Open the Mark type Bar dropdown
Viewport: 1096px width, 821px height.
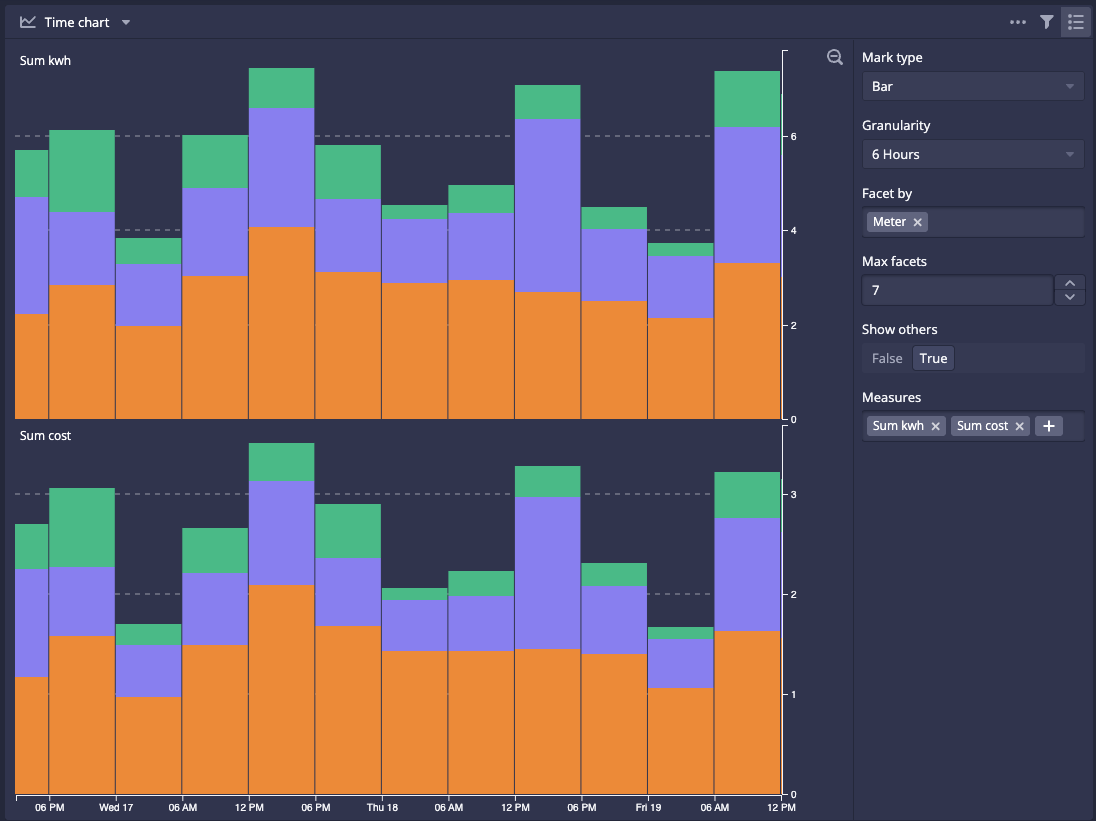click(972, 87)
